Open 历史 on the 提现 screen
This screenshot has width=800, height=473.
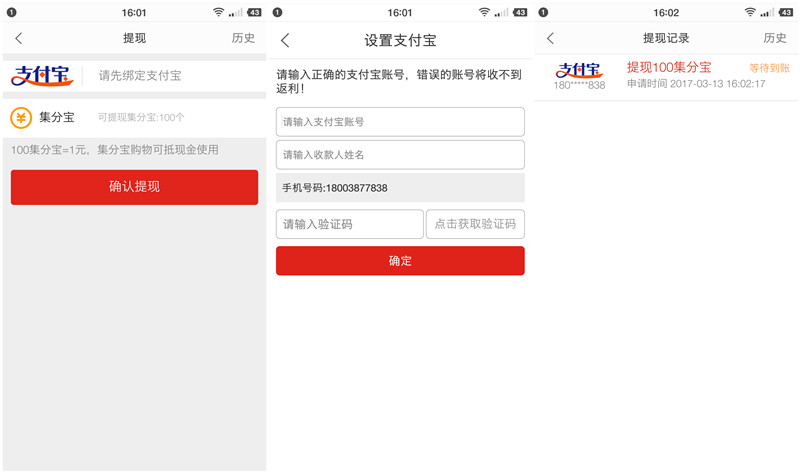pos(243,38)
